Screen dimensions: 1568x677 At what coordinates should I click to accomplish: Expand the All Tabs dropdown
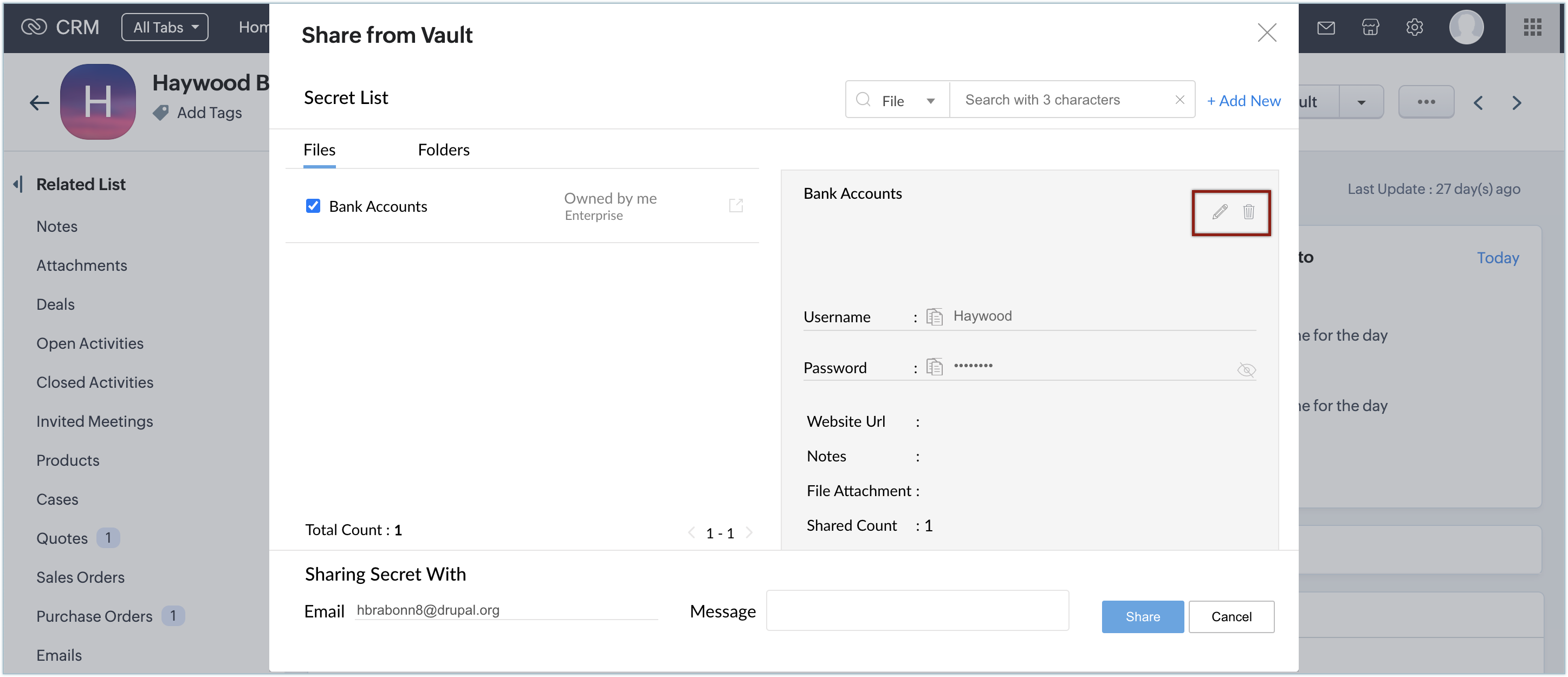[x=165, y=28]
